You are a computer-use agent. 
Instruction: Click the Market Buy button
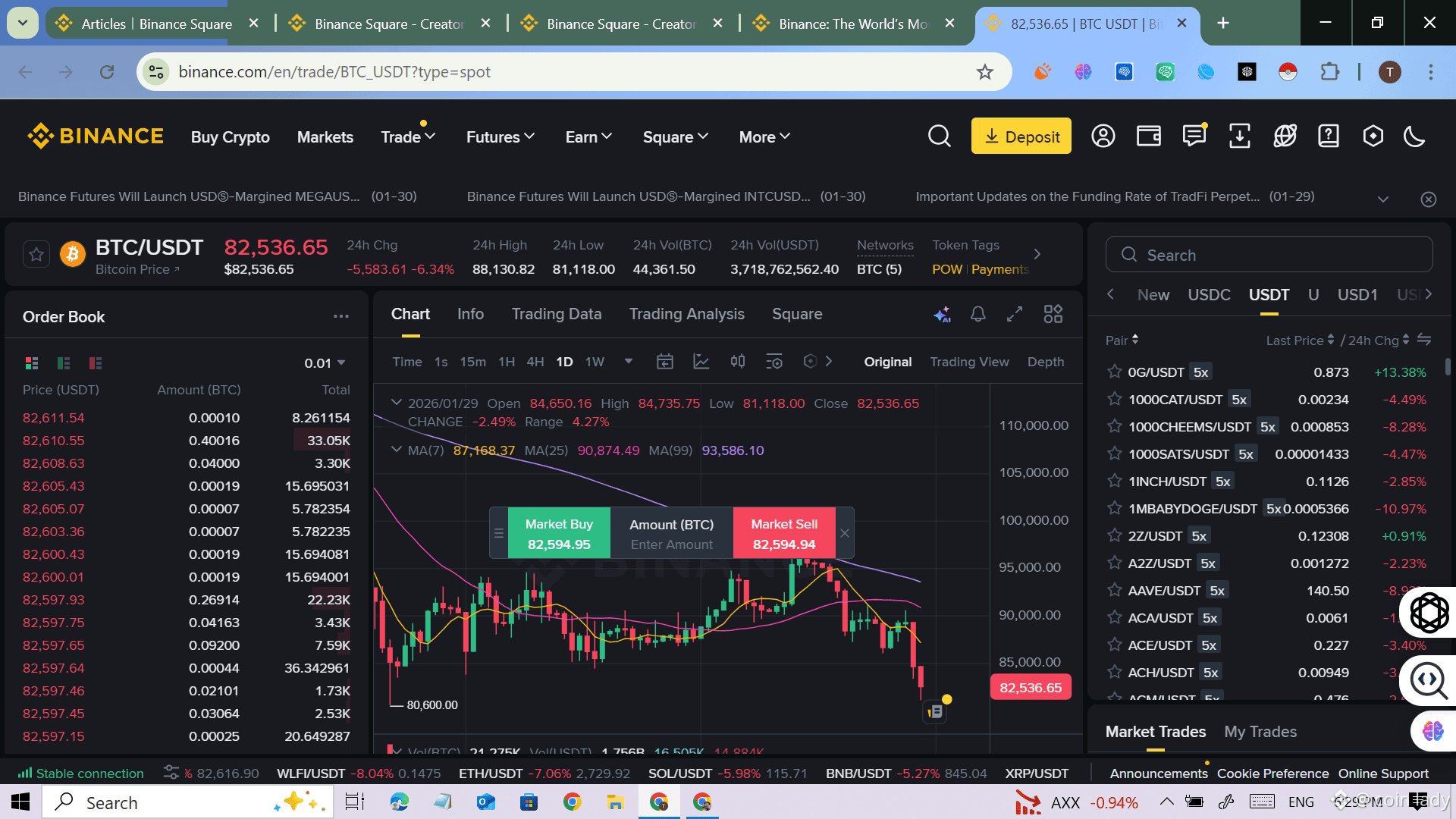point(559,533)
